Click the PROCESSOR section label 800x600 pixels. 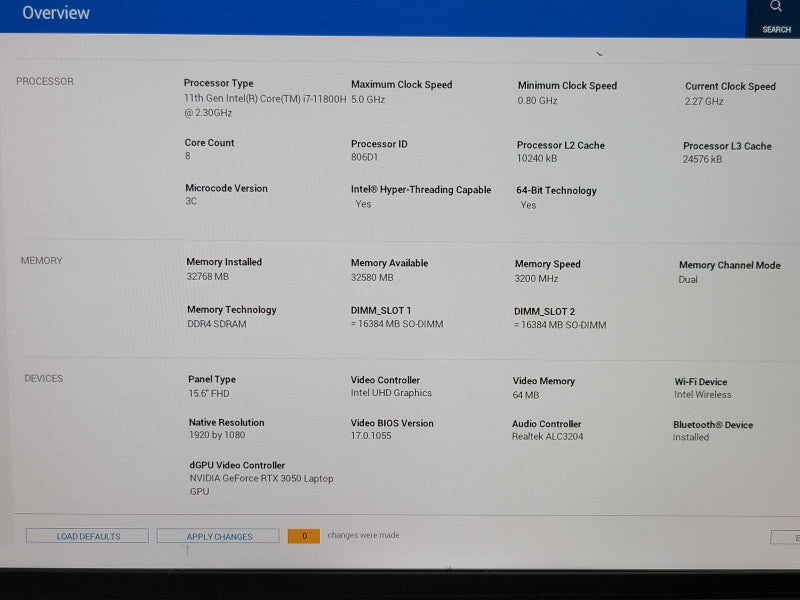45,82
